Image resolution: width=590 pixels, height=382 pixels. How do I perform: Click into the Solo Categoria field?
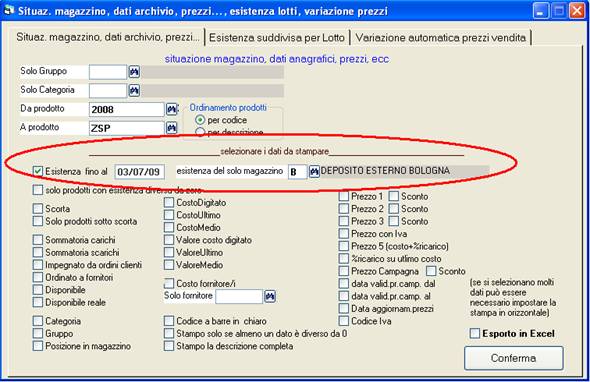pyautogui.click(x=108, y=91)
